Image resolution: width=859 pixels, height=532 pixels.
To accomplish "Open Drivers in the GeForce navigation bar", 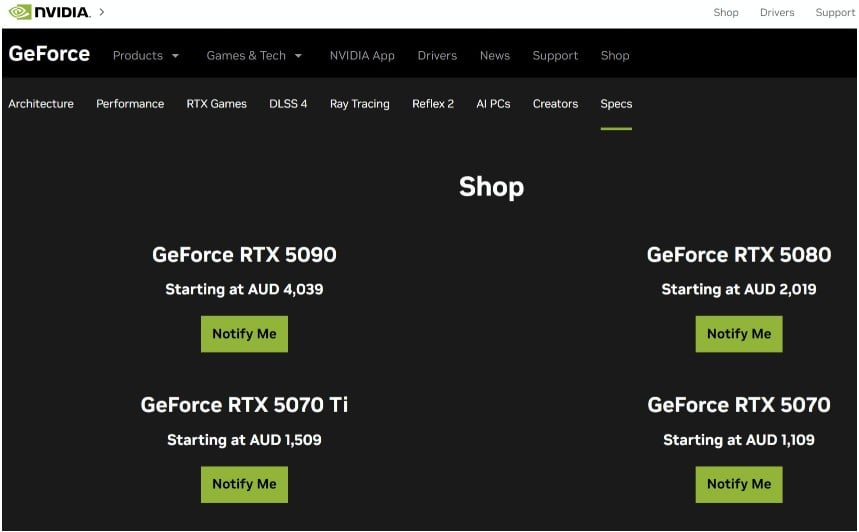I will (x=437, y=56).
